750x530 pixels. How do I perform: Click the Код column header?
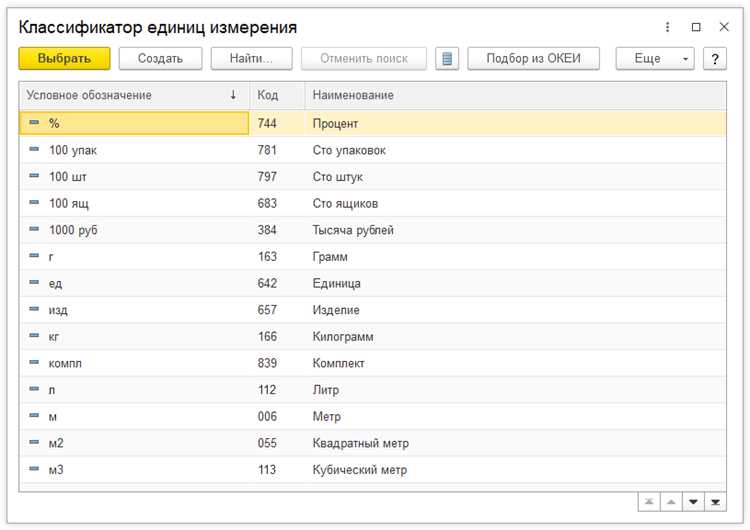point(277,95)
